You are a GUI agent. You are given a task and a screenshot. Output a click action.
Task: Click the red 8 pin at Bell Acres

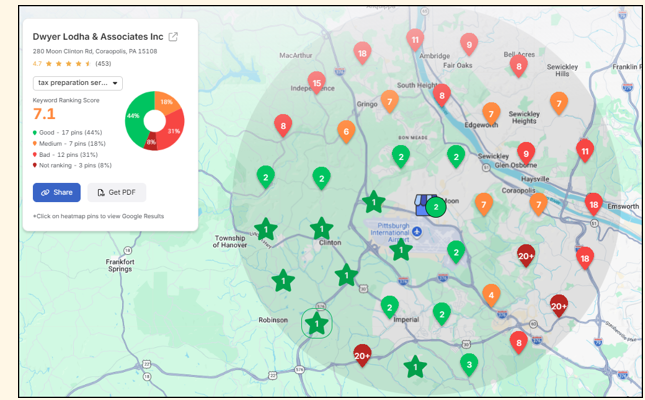[x=519, y=66]
